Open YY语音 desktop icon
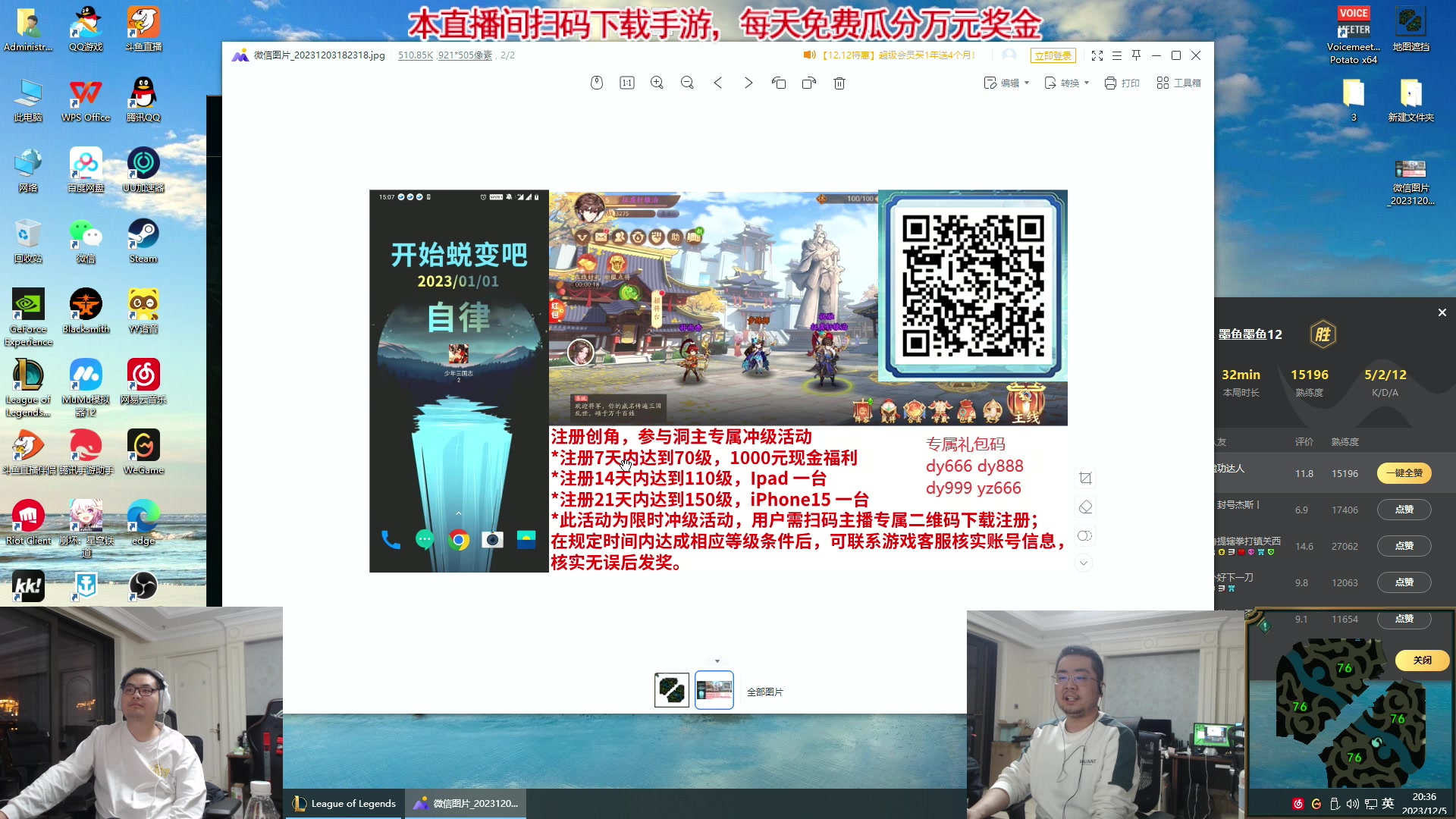The height and width of the screenshot is (819, 1456). pos(143,311)
